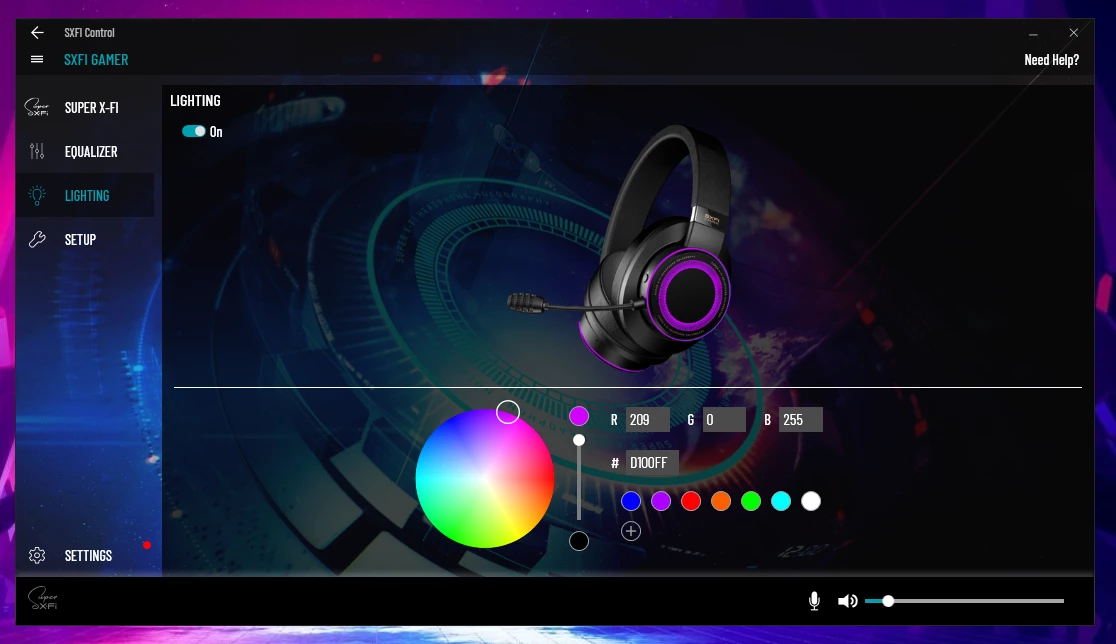
Task: Click the Super X-Fi logo in bottom bar
Action: tap(43, 598)
